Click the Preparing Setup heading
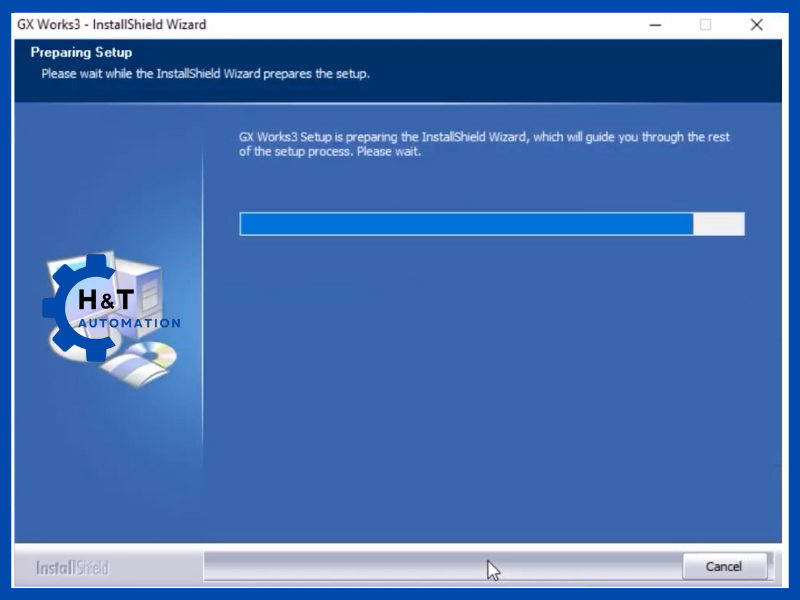 tap(81, 52)
